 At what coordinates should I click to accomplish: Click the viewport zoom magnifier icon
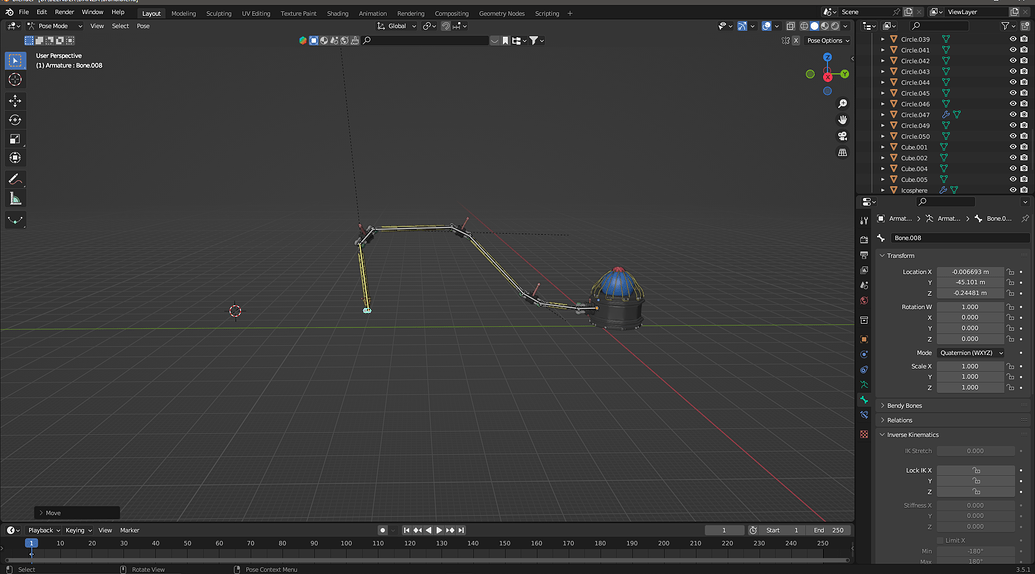[842, 104]
